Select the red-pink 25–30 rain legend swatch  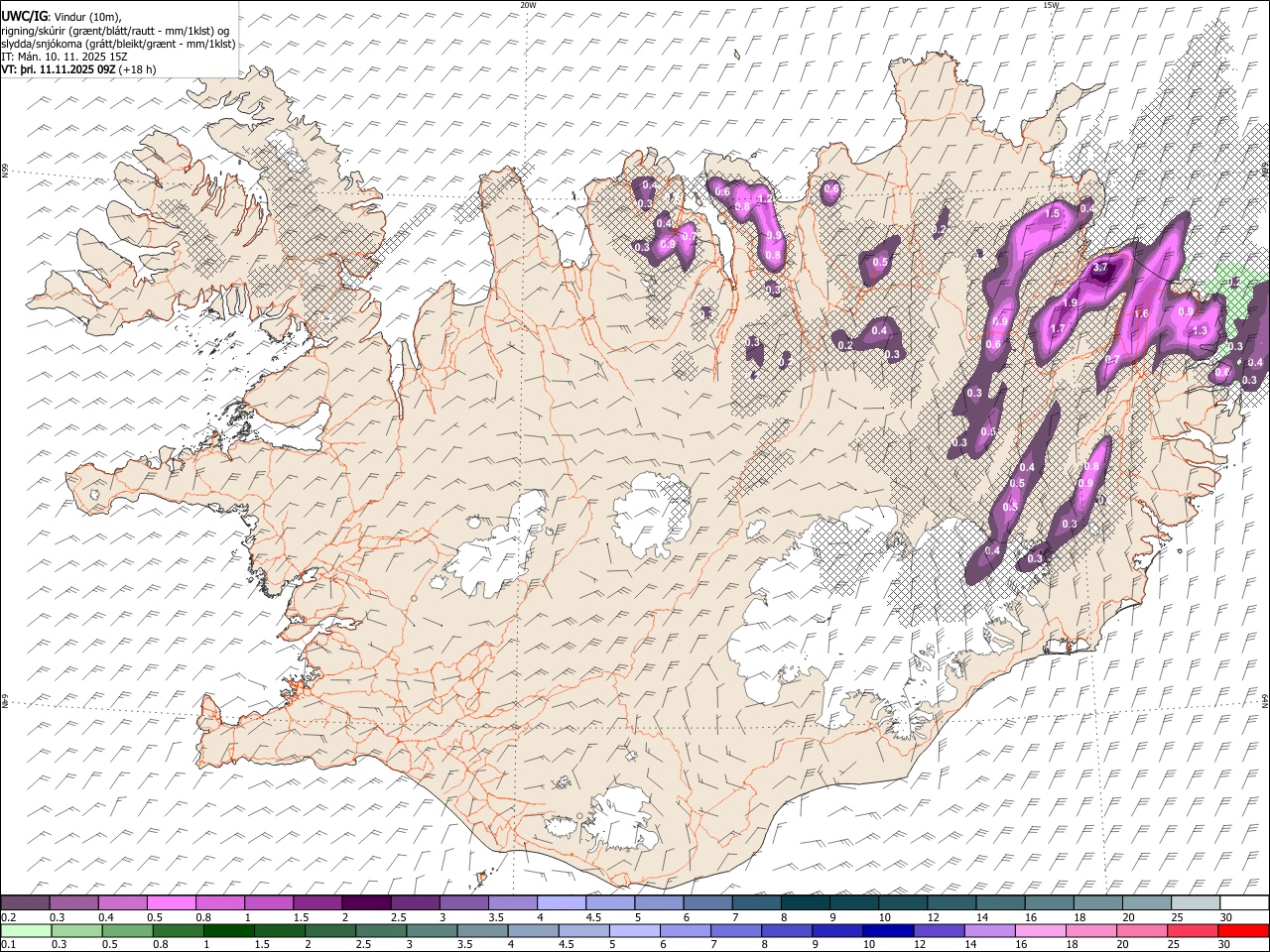click(1192, 930)
